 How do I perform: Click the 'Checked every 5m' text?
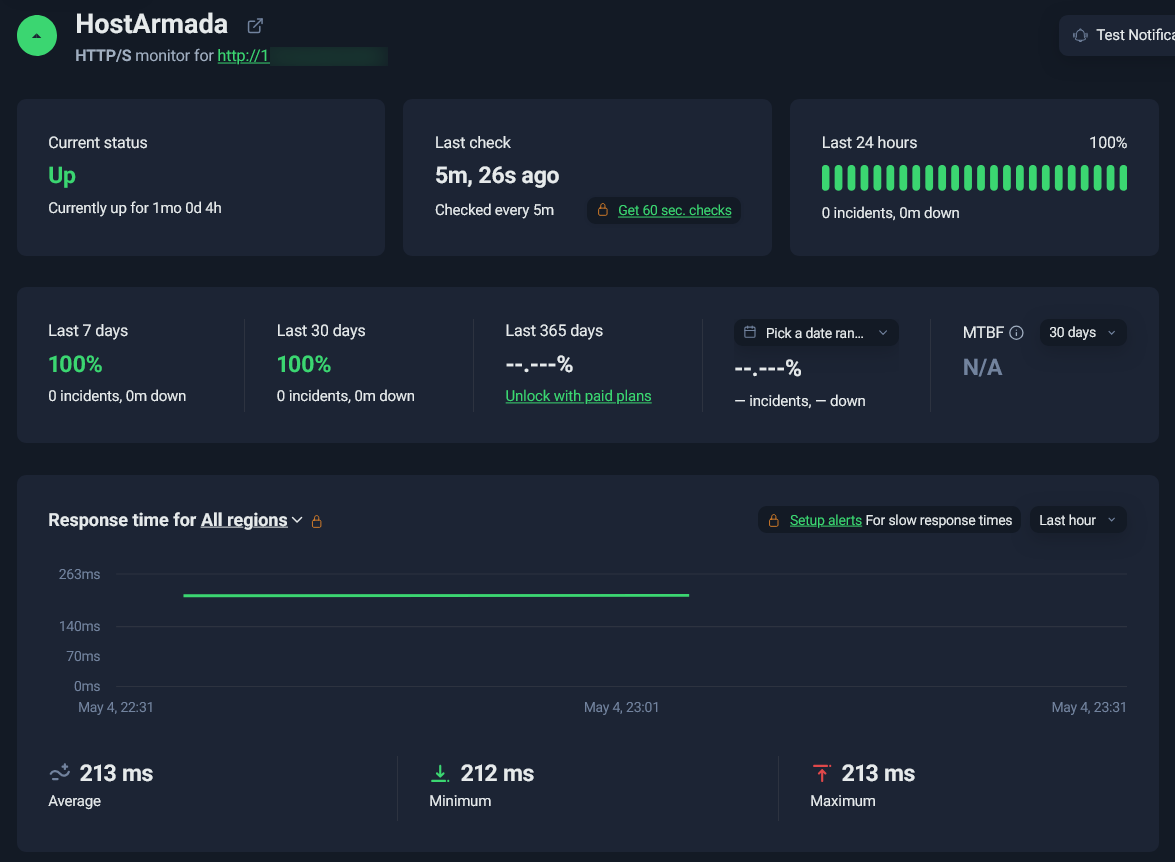[x=495, y=211]
